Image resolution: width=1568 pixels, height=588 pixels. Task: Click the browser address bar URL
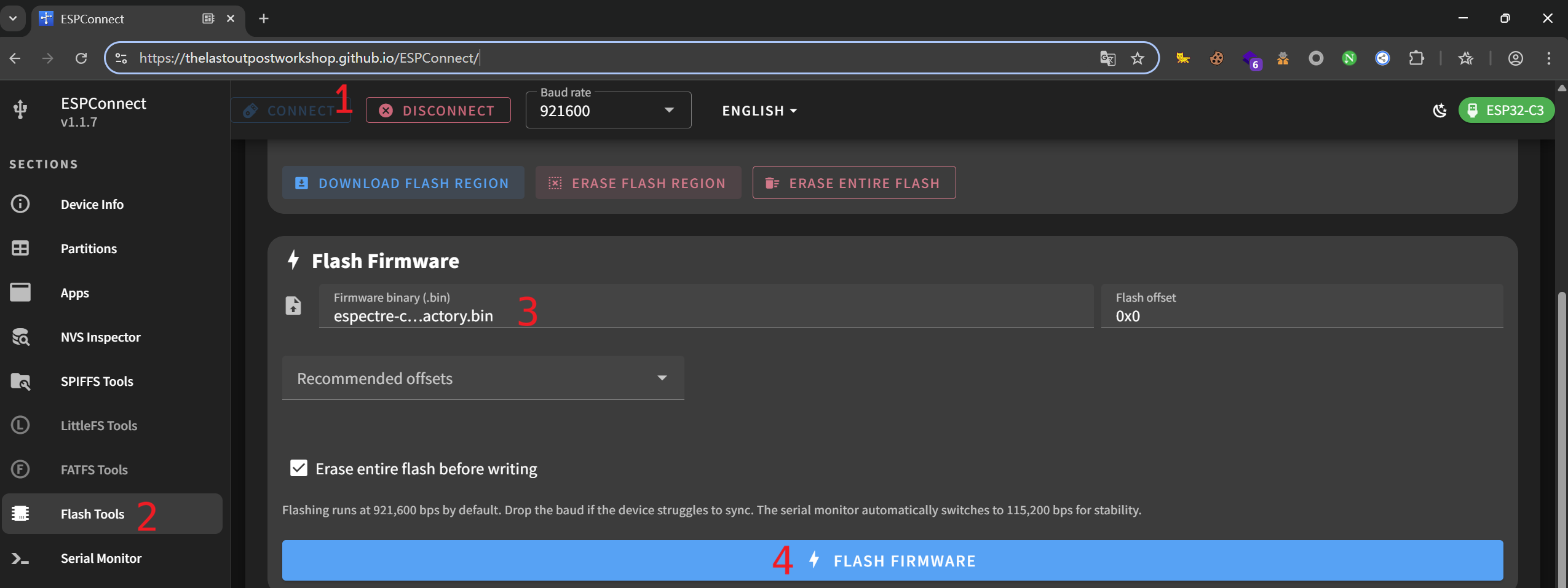[309, 58]
